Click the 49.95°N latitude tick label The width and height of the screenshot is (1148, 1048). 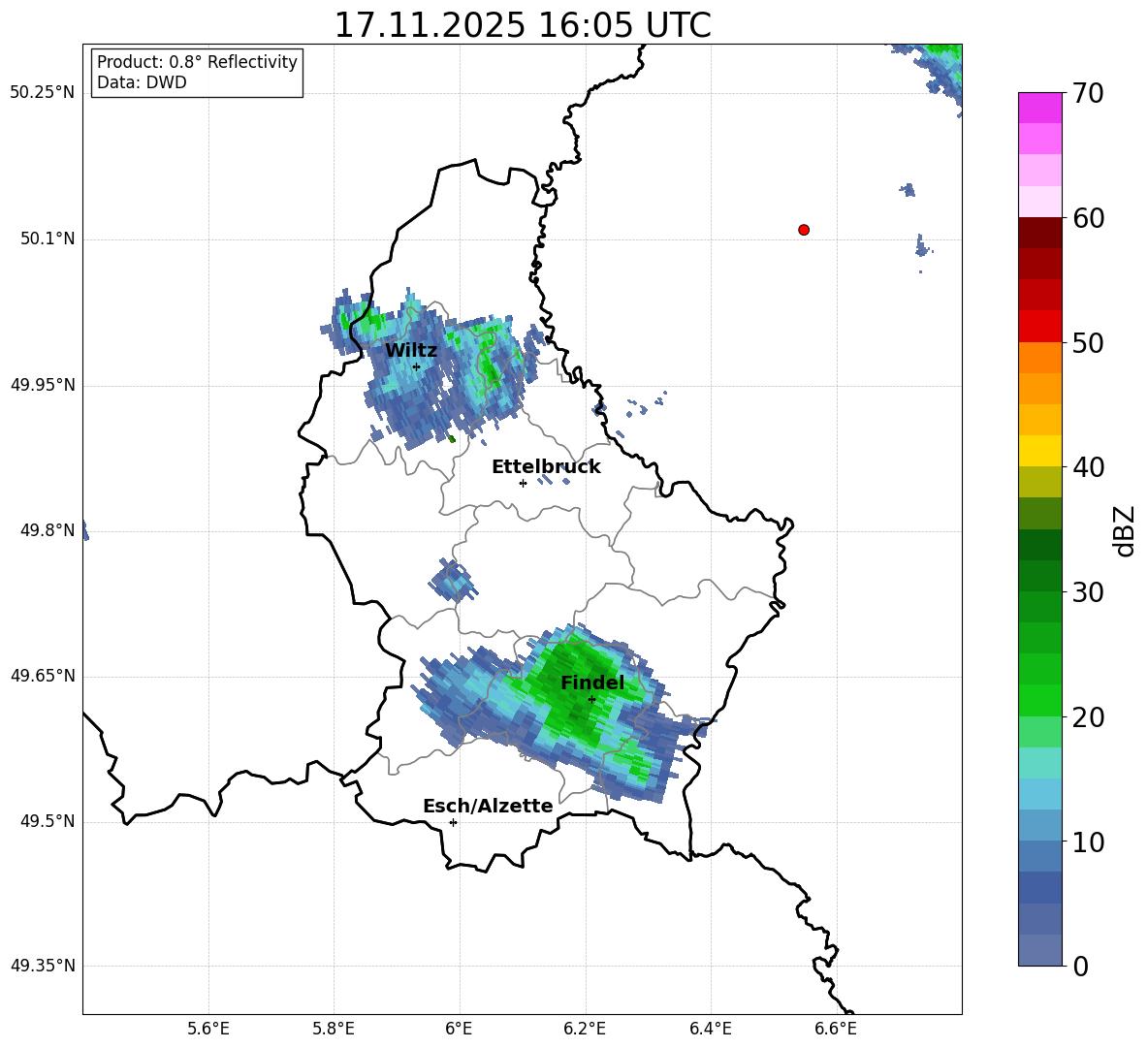43,385
